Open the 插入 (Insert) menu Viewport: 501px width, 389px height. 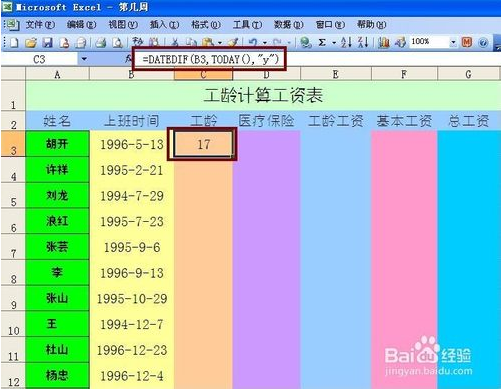pos(165,25)
